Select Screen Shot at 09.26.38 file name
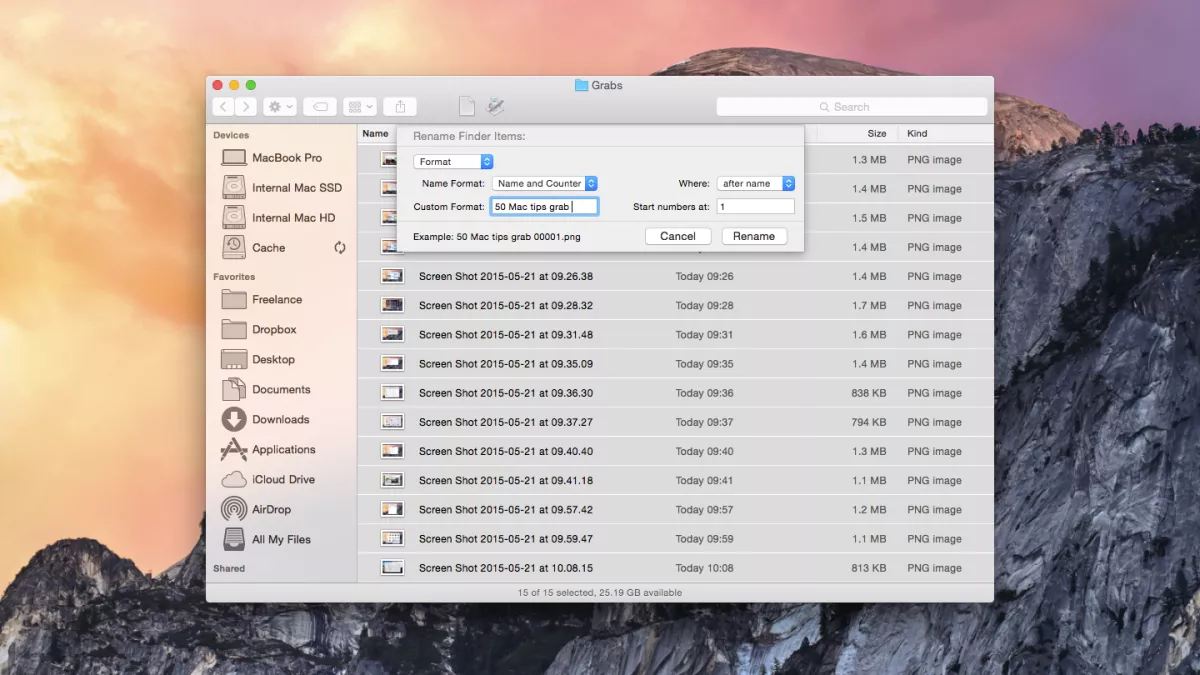Viewport: 1200px width, 675px height. (x=506, y=276)
